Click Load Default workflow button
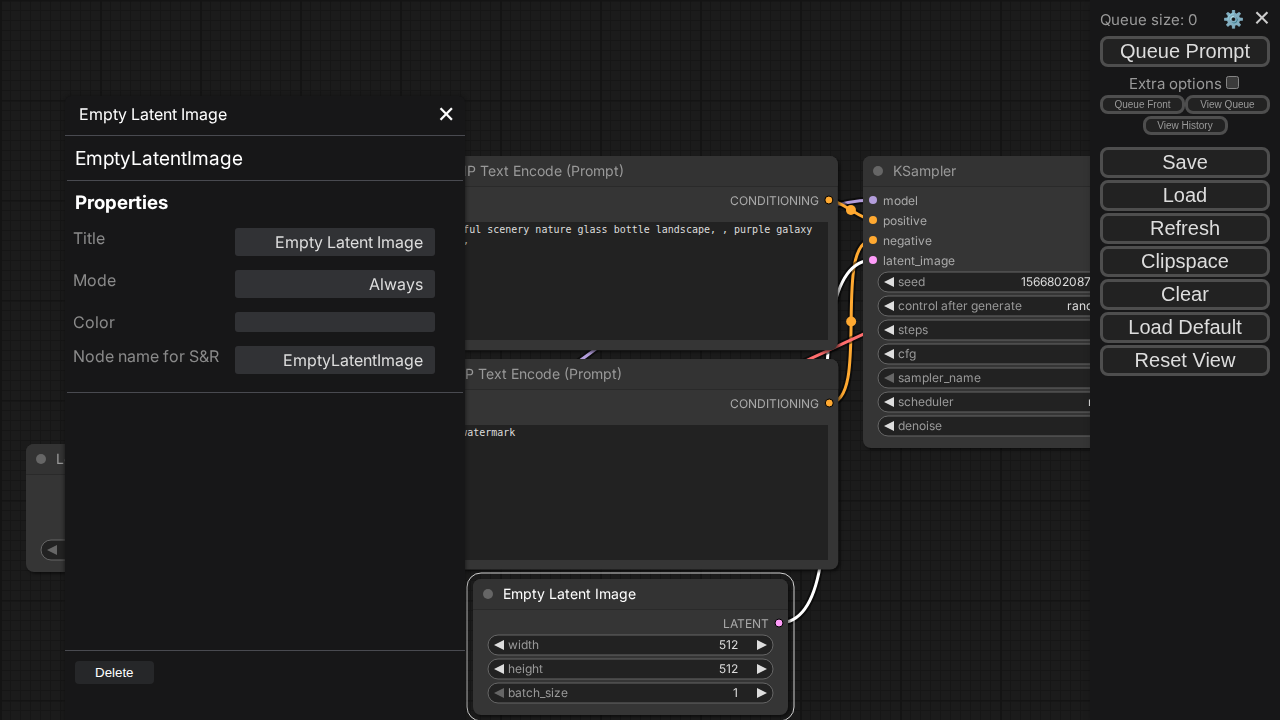This screenshot has width=1280, height=720. pos(1185,327)
